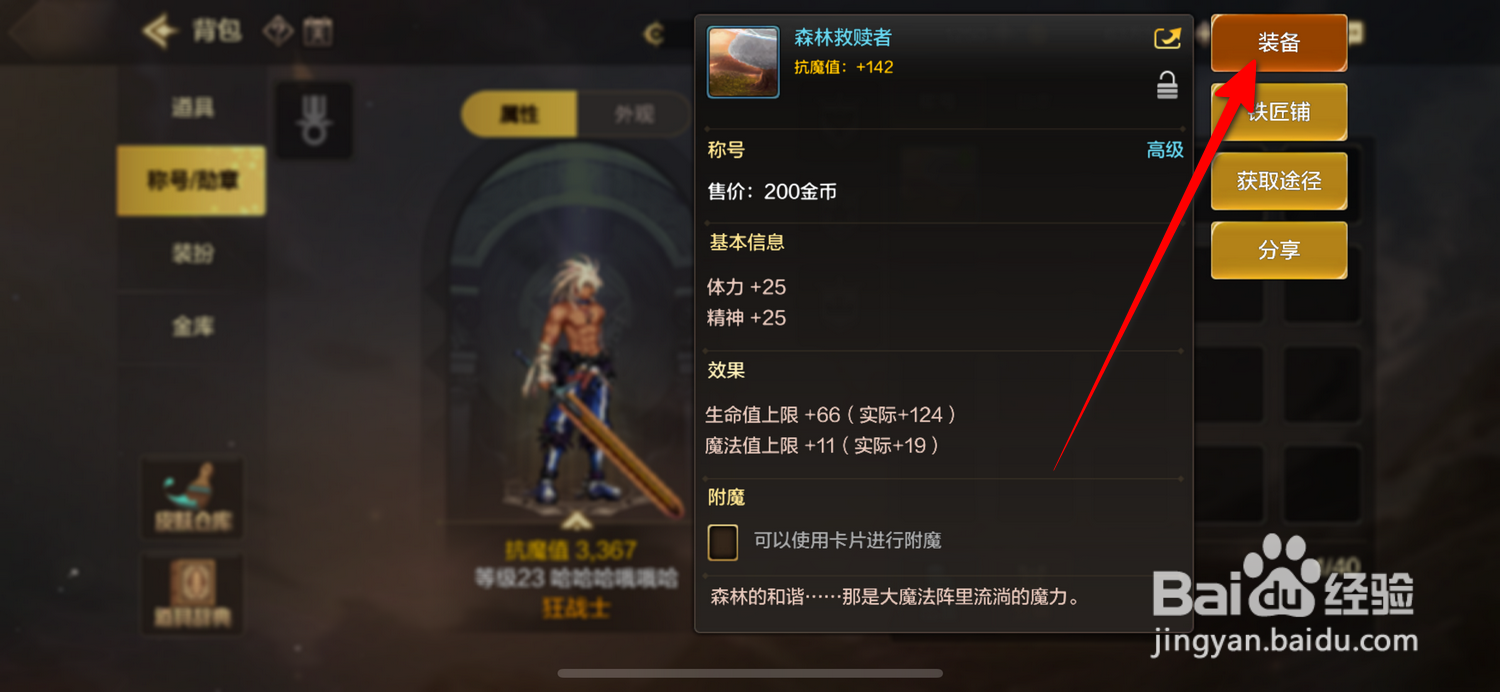Tap the 获取途径 button
Viewport: 1500px width, 692px height.
(1279, 181)
